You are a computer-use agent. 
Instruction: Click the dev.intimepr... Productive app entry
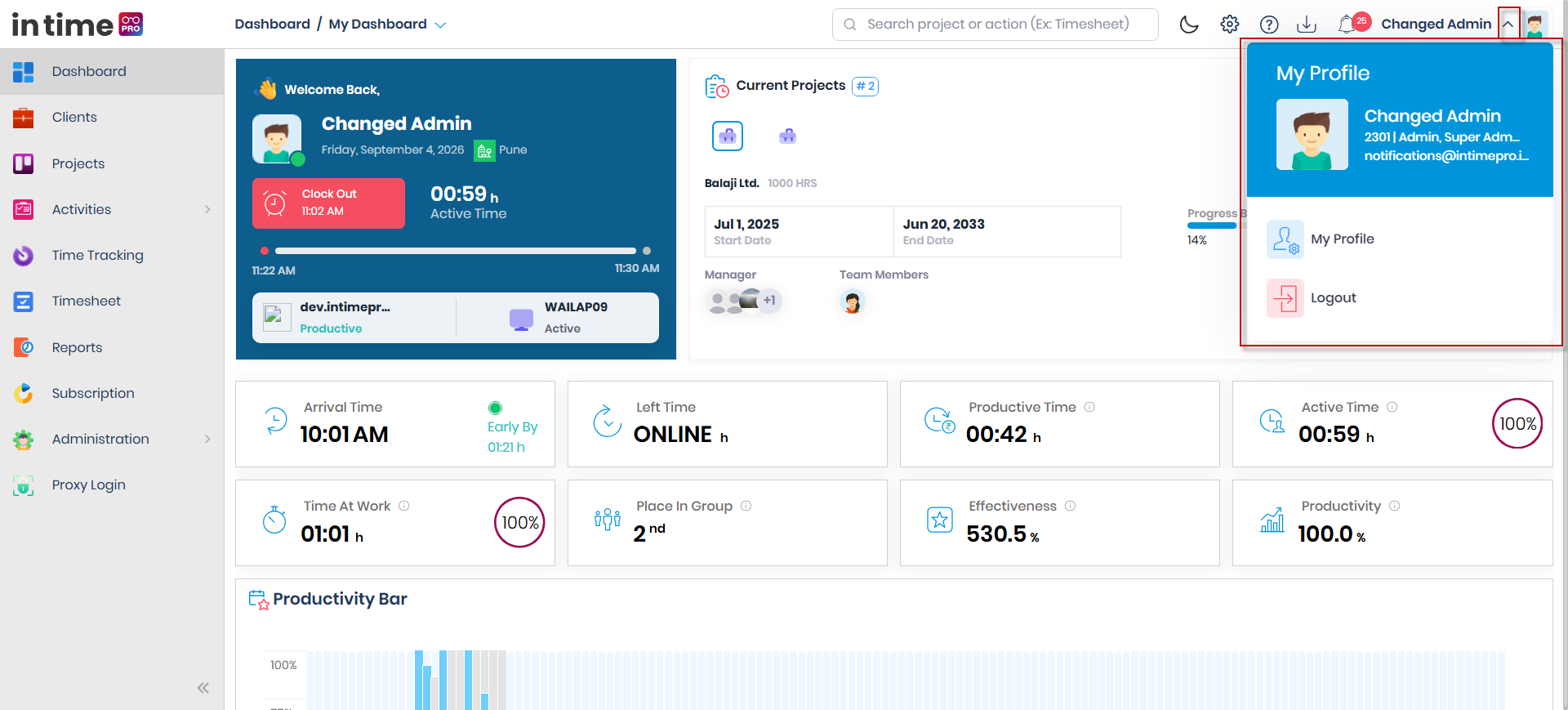(x=354, y=318)
